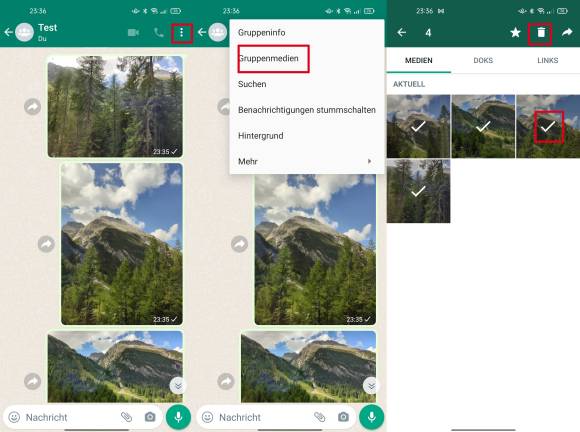Forward the valley photo in the left chat

(32, 381)
